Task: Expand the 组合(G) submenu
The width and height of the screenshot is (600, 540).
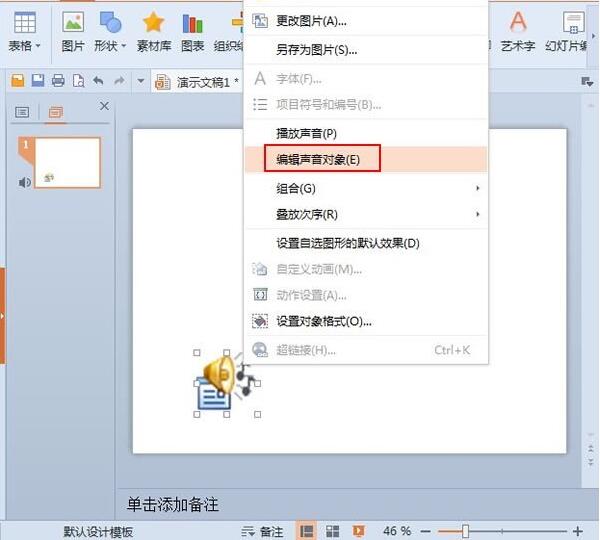Action: pos(365,188)
